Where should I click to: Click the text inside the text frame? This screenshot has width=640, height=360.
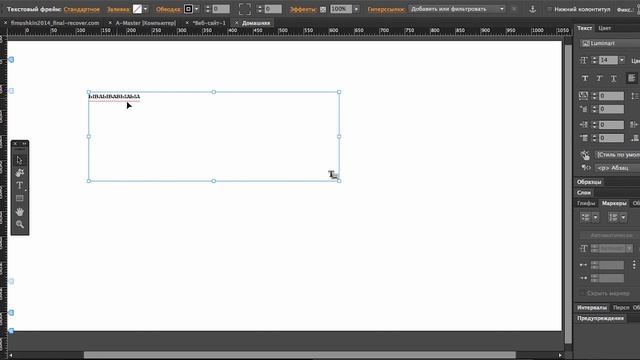(114, 97)
